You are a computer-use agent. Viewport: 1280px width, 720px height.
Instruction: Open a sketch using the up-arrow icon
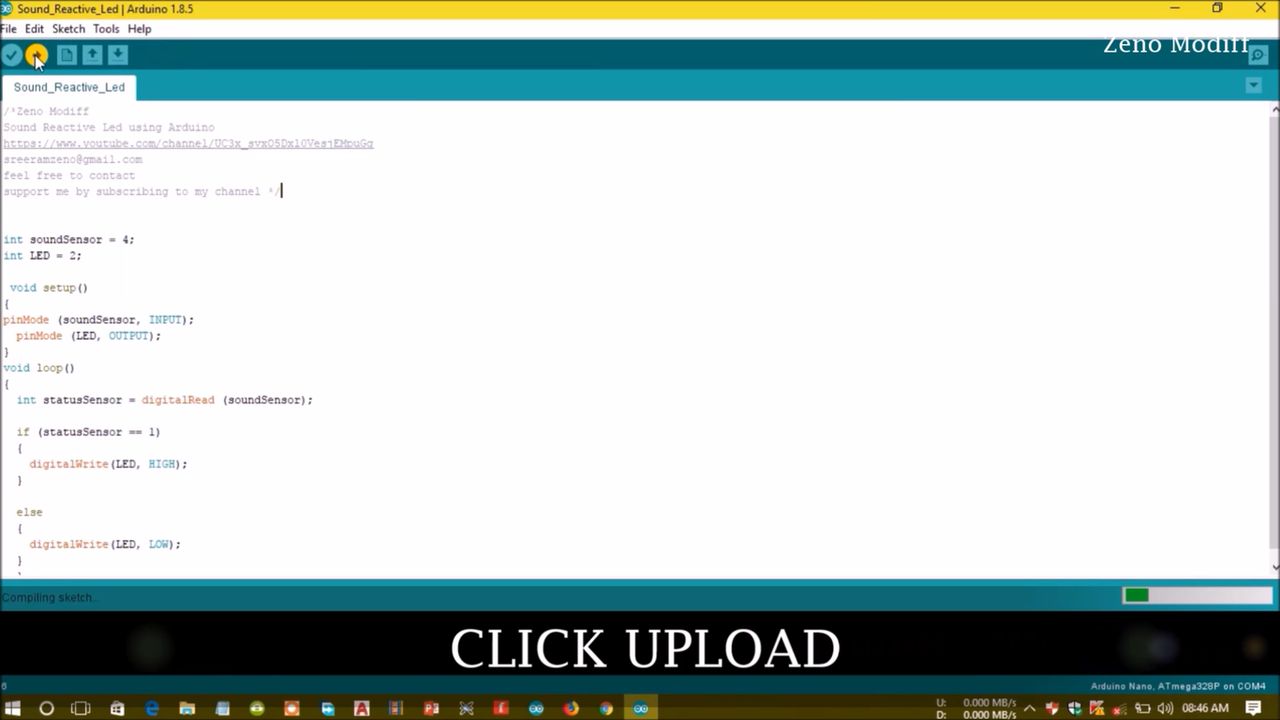[92, 55]
